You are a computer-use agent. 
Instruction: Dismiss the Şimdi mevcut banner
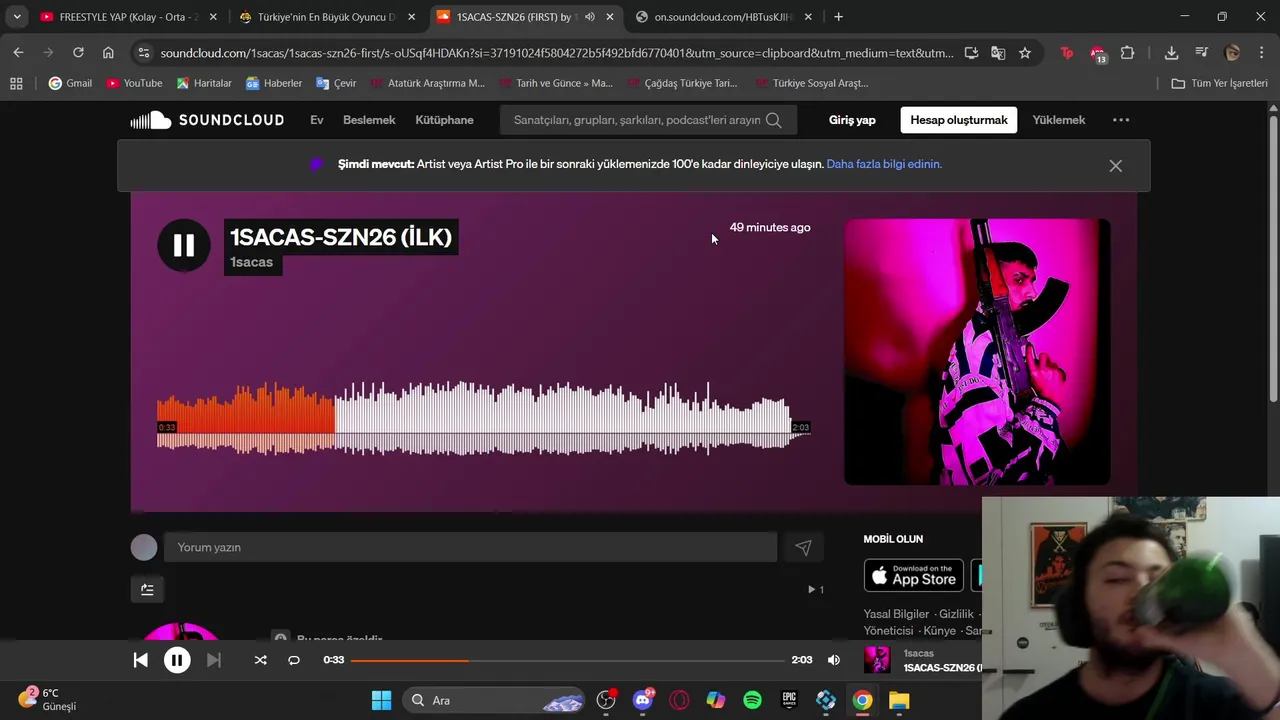(x=1116, y=166)
